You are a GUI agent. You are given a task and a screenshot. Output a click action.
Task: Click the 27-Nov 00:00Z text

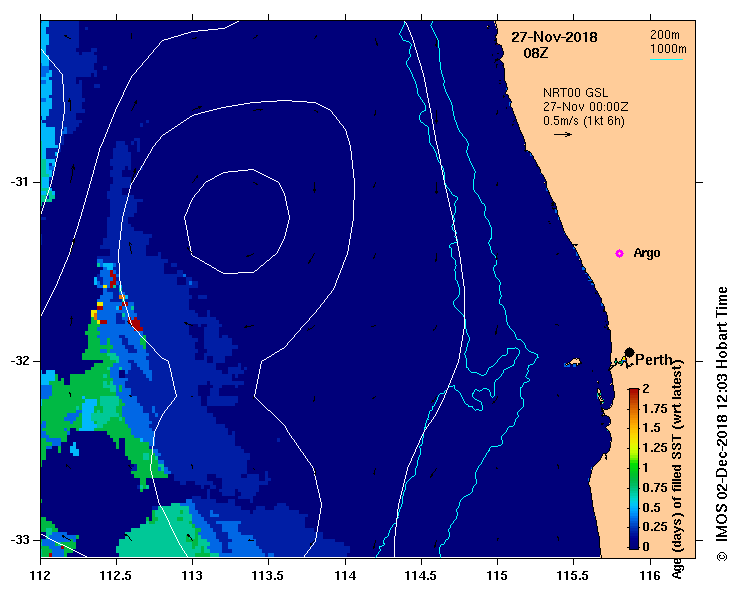click(x=585, y=107)
